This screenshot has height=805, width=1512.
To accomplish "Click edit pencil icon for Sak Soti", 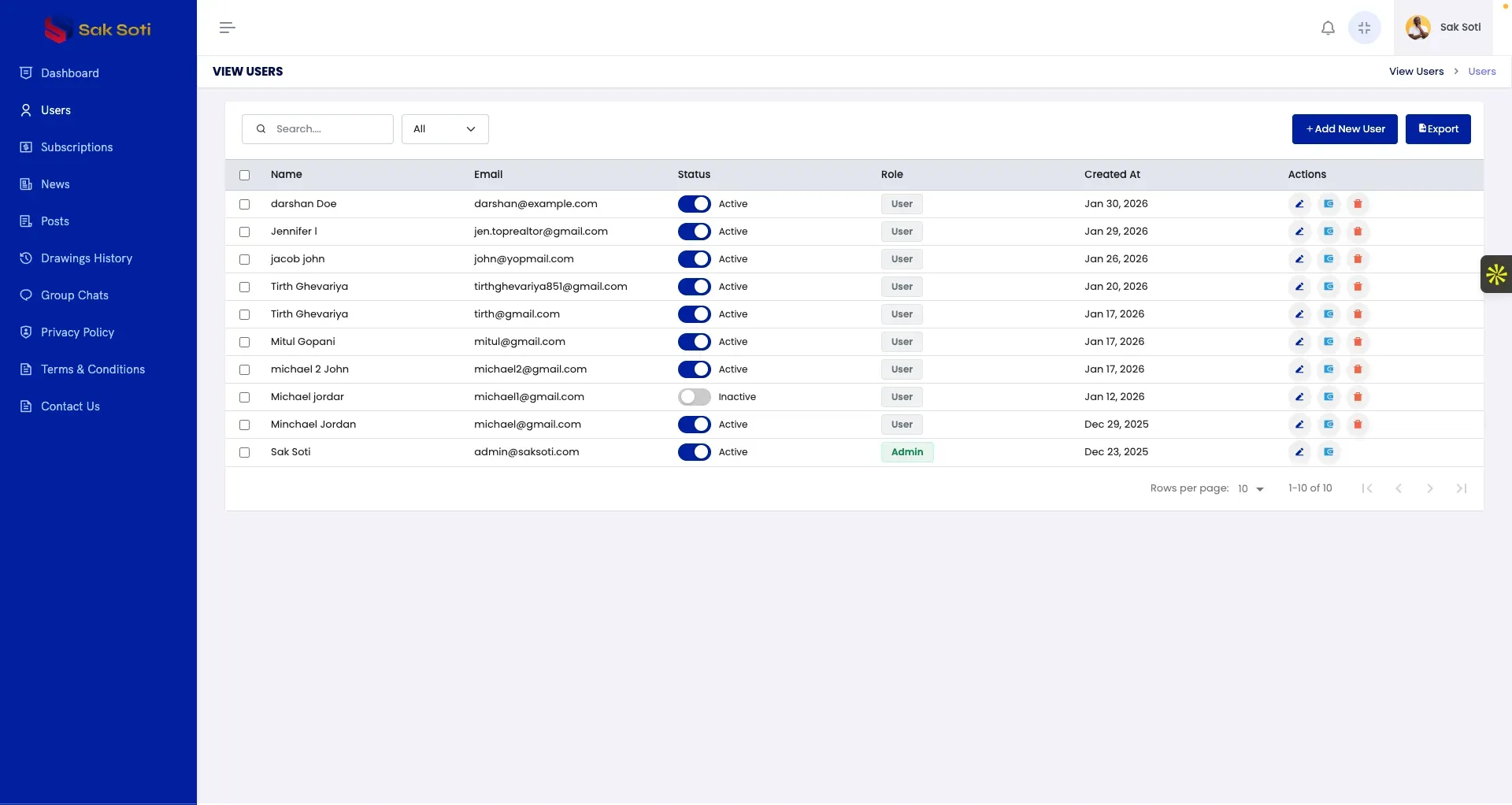I will 1299,452.
